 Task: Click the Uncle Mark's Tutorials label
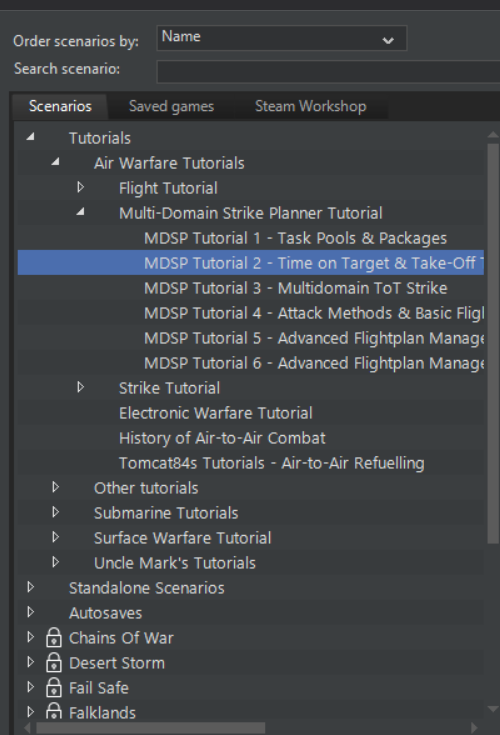175,563
